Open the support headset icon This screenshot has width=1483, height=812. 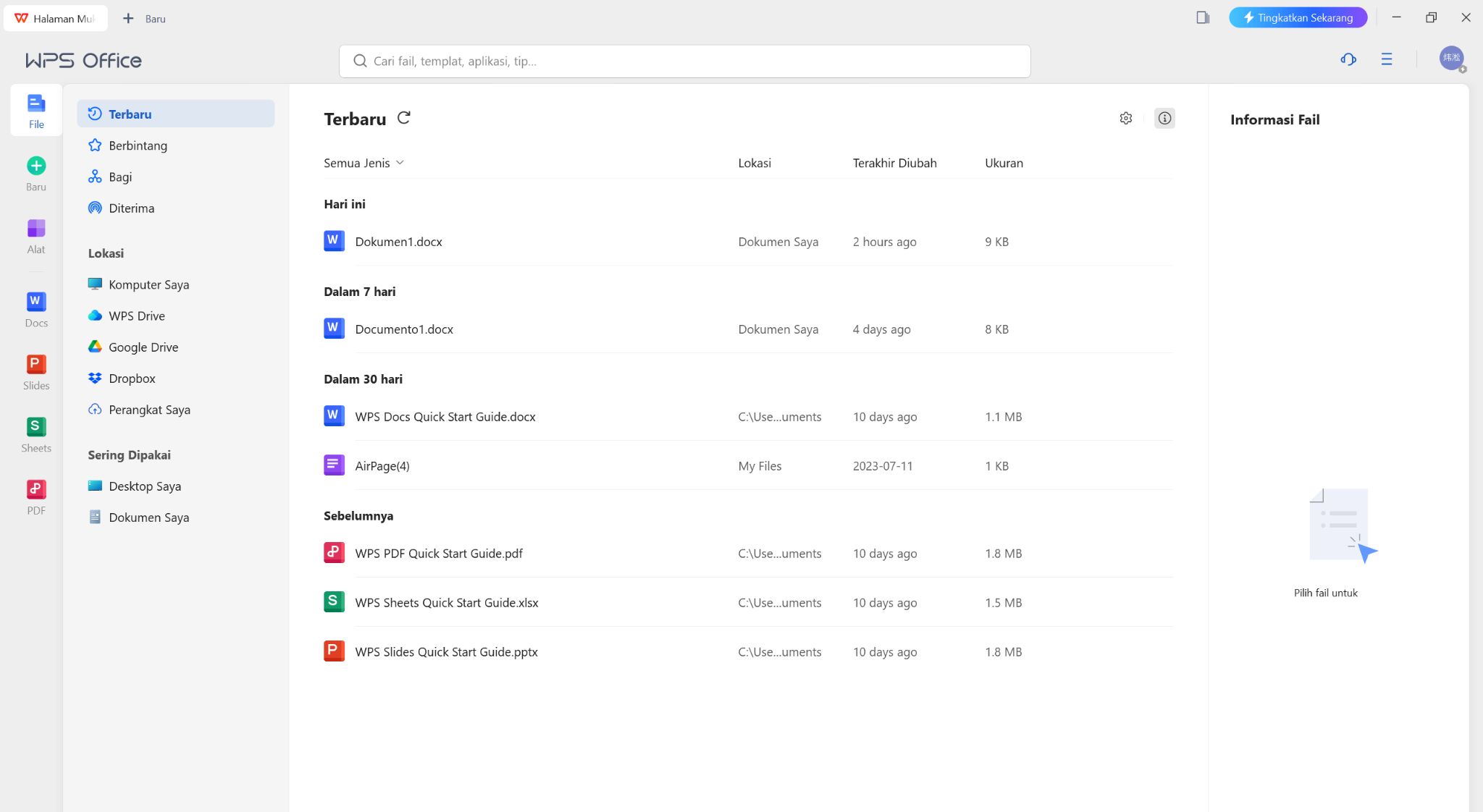(1348, 59)
